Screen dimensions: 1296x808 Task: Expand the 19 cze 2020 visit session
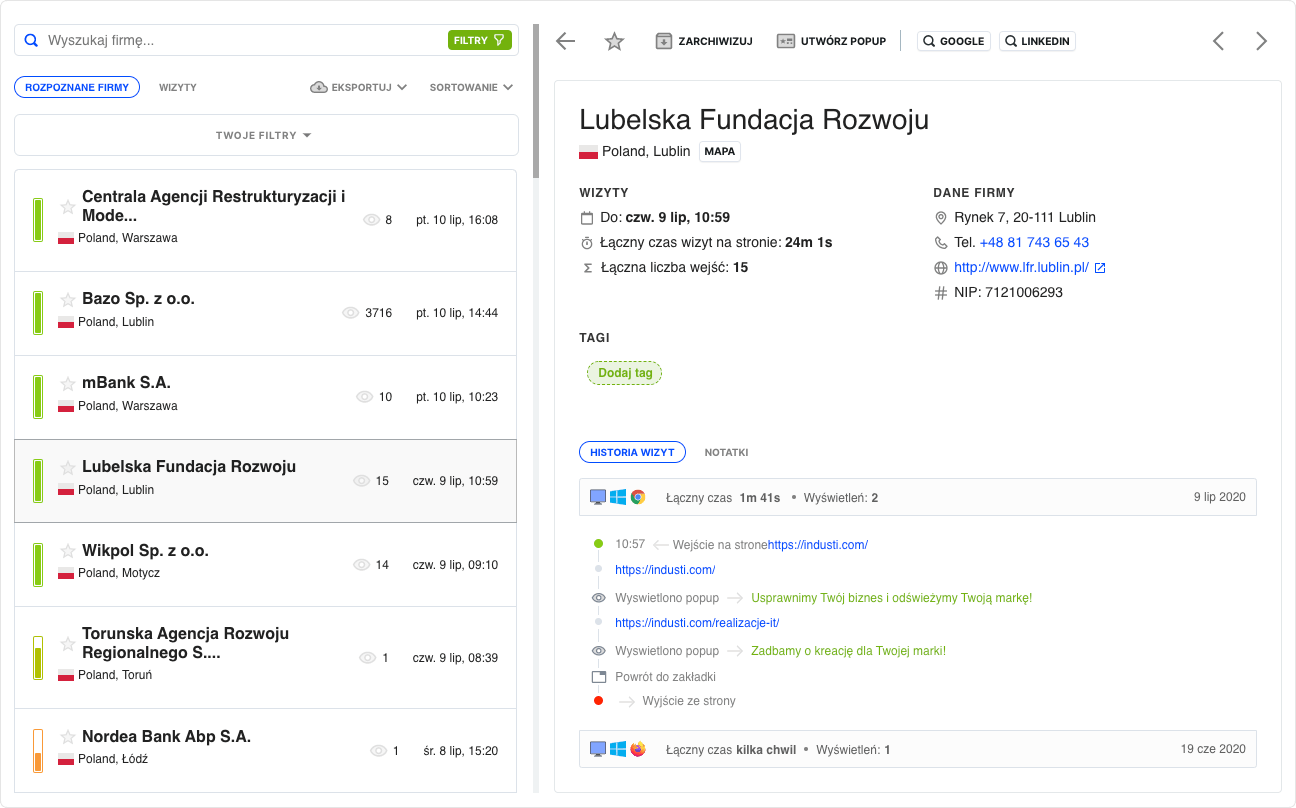coord(917,749)
